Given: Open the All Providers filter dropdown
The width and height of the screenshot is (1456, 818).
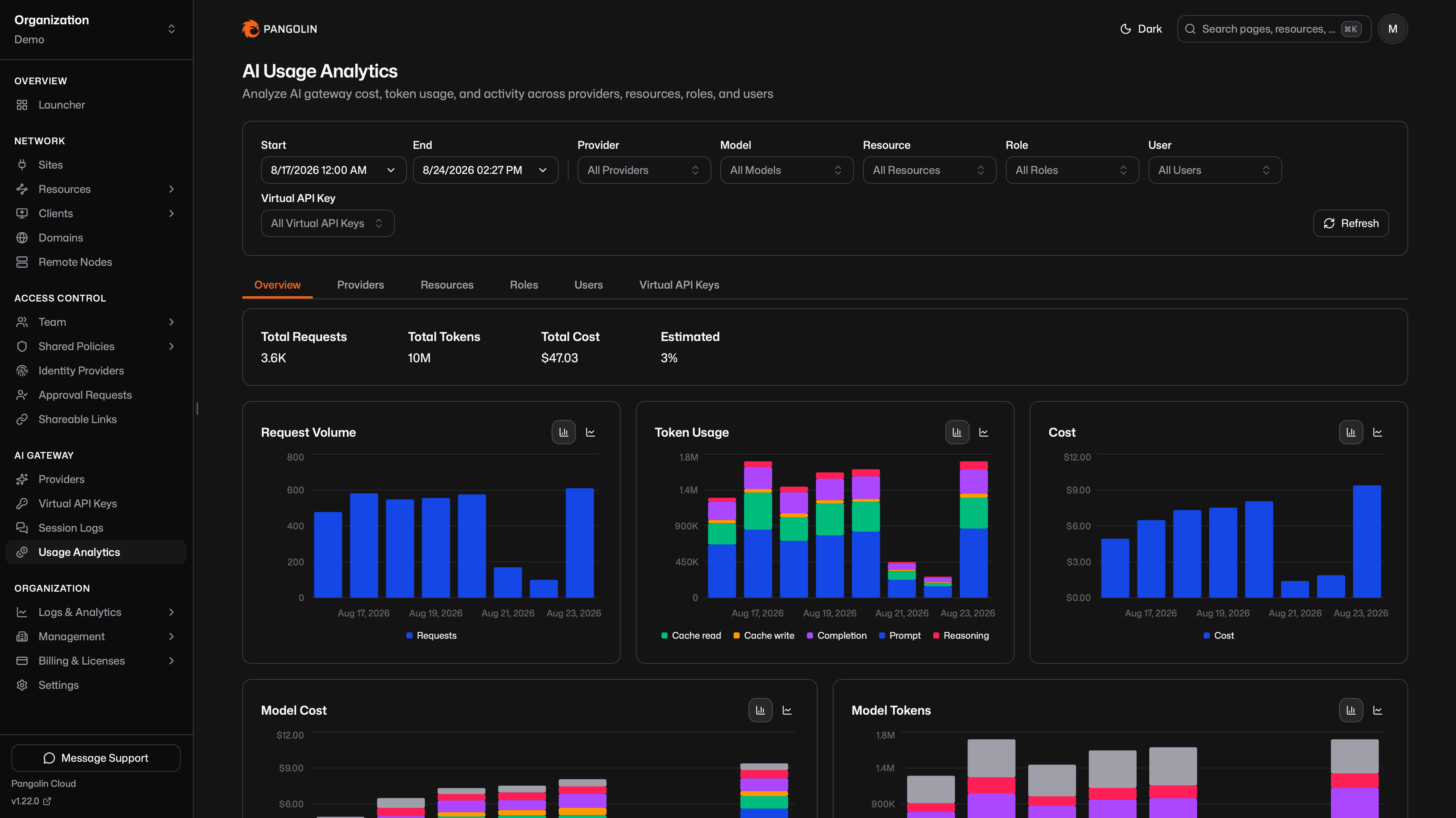Looking at the screenshot, I should pyautogui.click(x=644, y=170).
